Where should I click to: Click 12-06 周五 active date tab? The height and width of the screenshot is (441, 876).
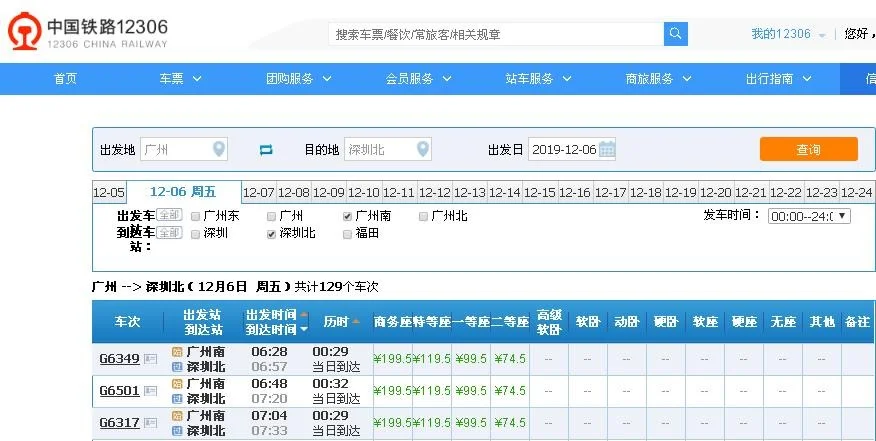(x=184, y=192)
